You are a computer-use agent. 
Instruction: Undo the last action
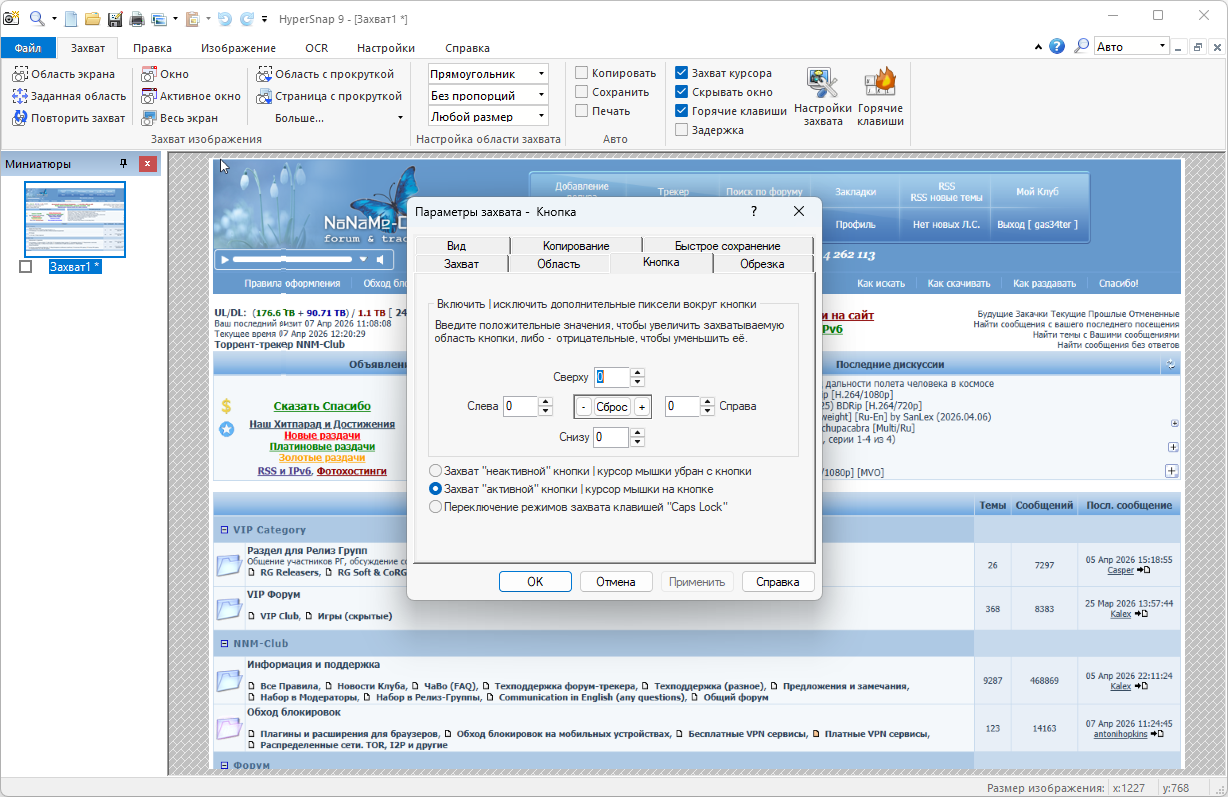224,18
